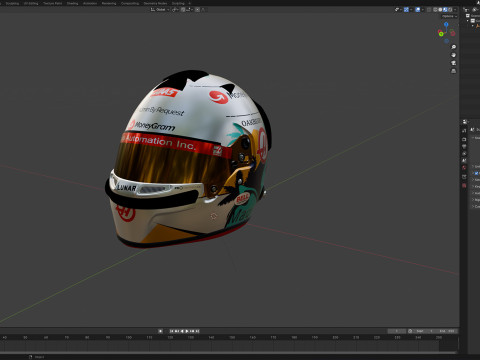Toggle the preview range clock icon
The height and width of the screenshot is (360, 480).
(x=410, y=331)
